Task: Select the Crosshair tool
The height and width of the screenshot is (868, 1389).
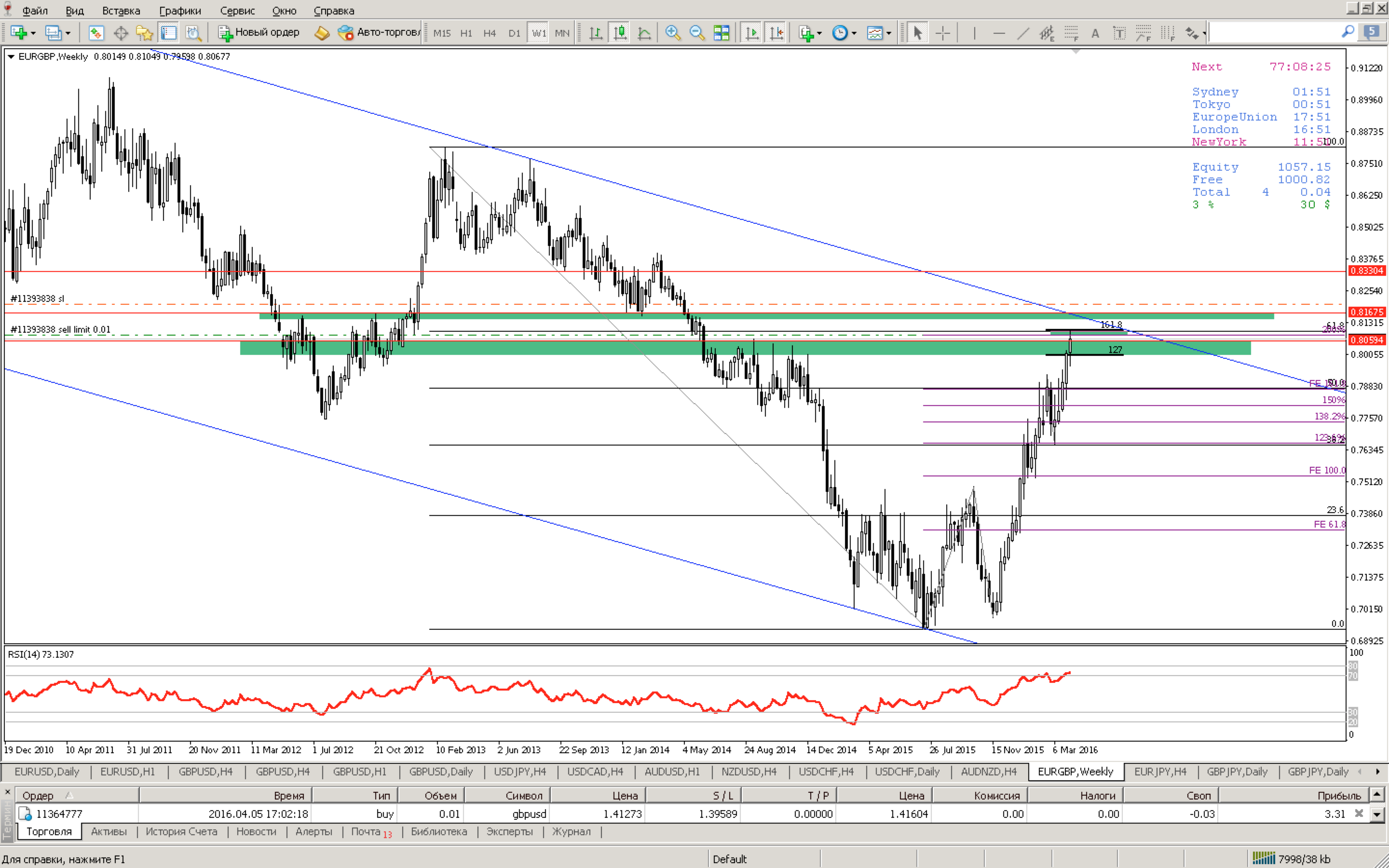Action: [942, 33]
